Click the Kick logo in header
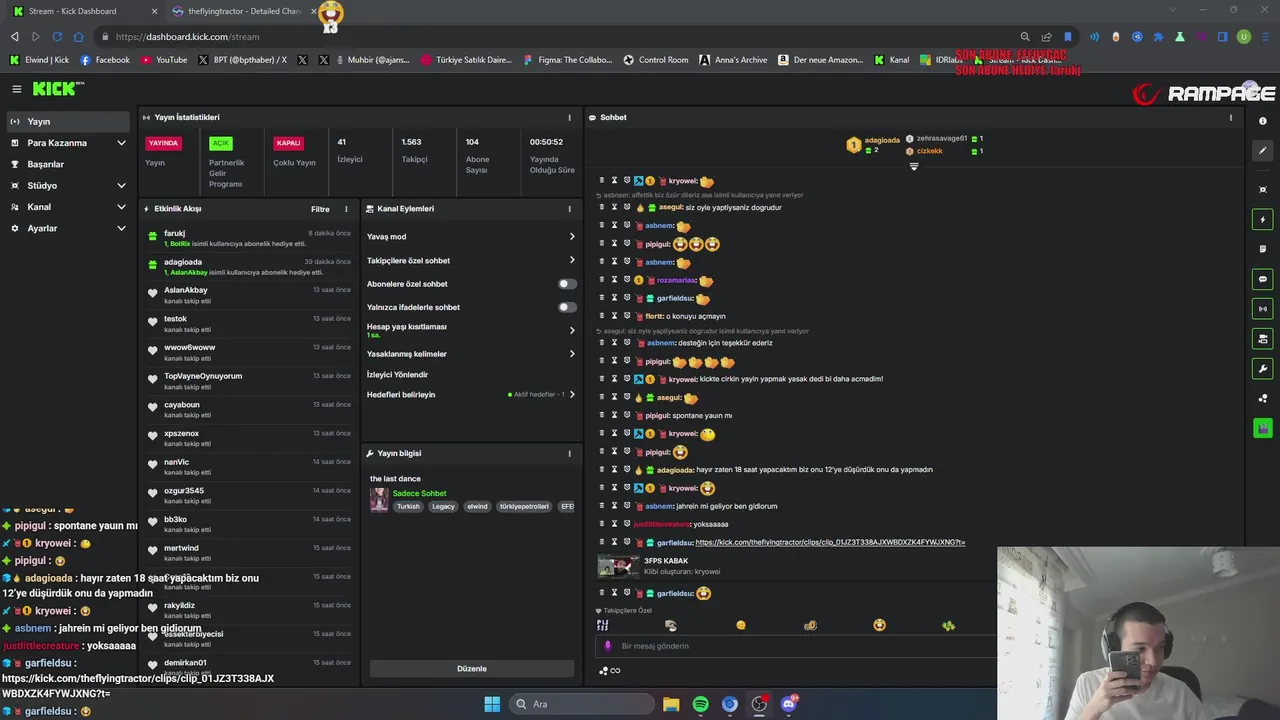 click(58, 89)
